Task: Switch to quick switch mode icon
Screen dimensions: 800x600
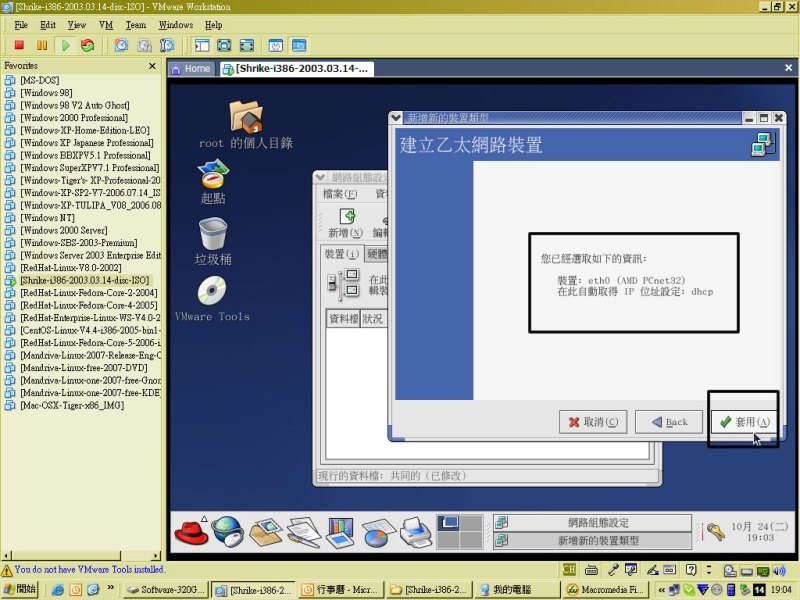Action: click(x=246, y=45)
